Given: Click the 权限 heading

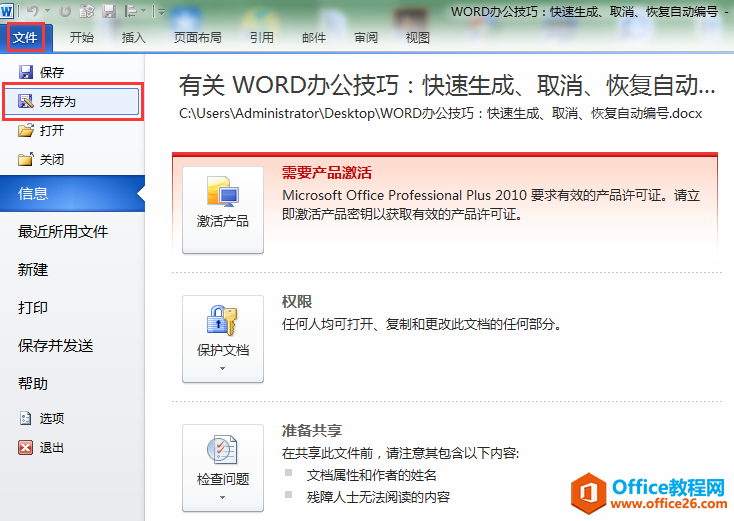Looking at the screenshot, I should [x=297, y=301].
